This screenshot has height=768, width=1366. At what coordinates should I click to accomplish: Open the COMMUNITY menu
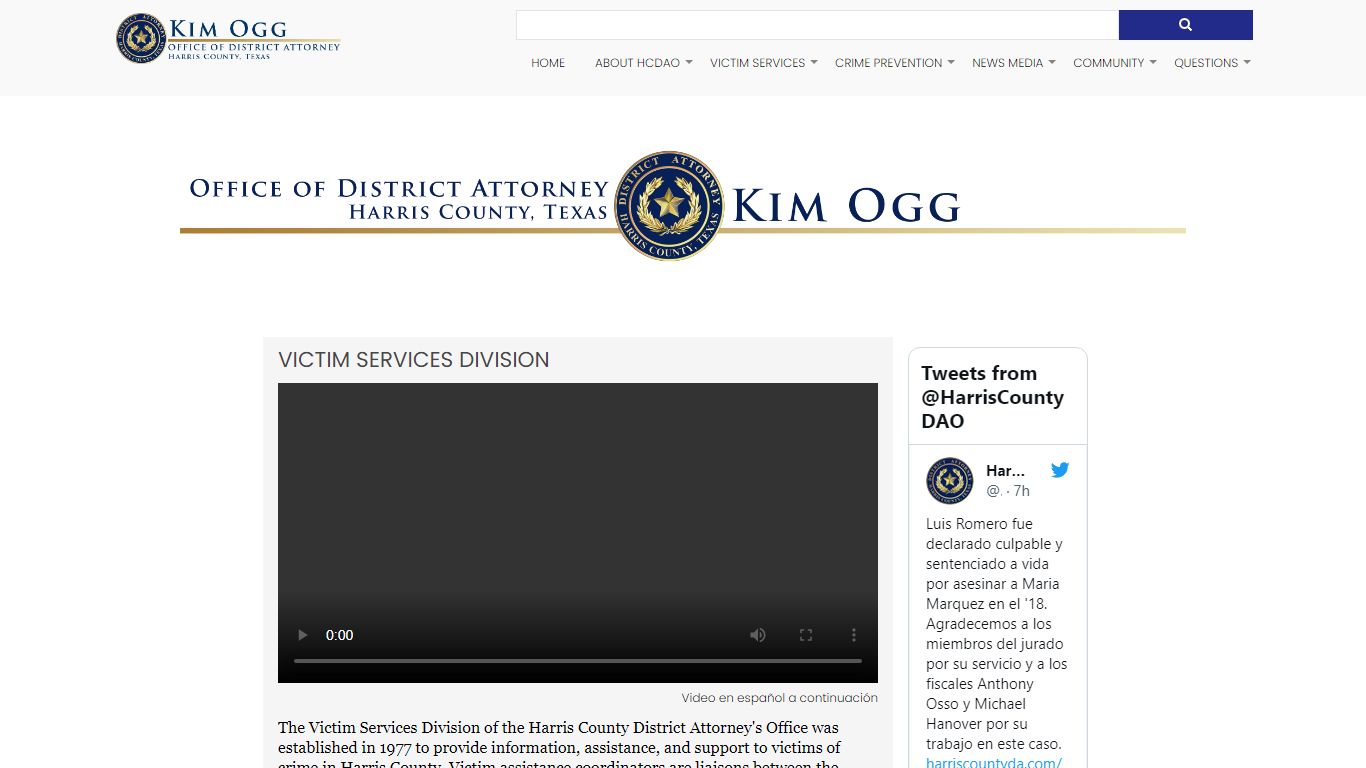(1108, 63)
